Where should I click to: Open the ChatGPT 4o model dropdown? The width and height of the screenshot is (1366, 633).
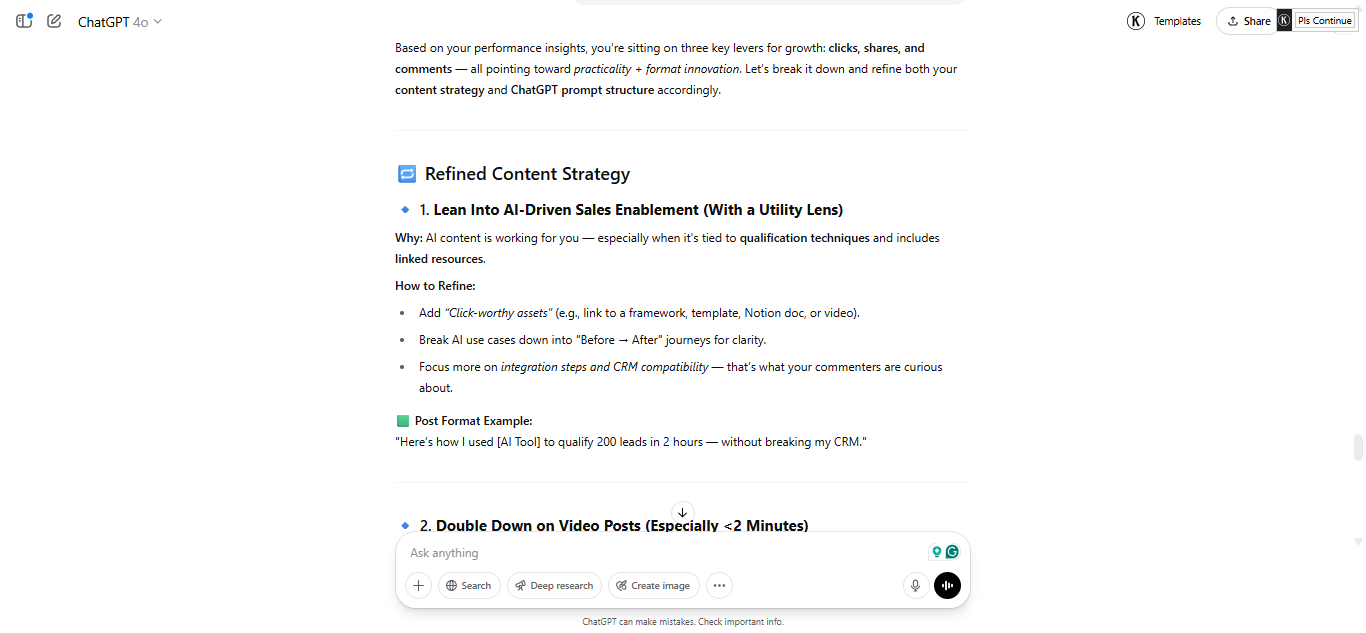(x=120, y=22)
